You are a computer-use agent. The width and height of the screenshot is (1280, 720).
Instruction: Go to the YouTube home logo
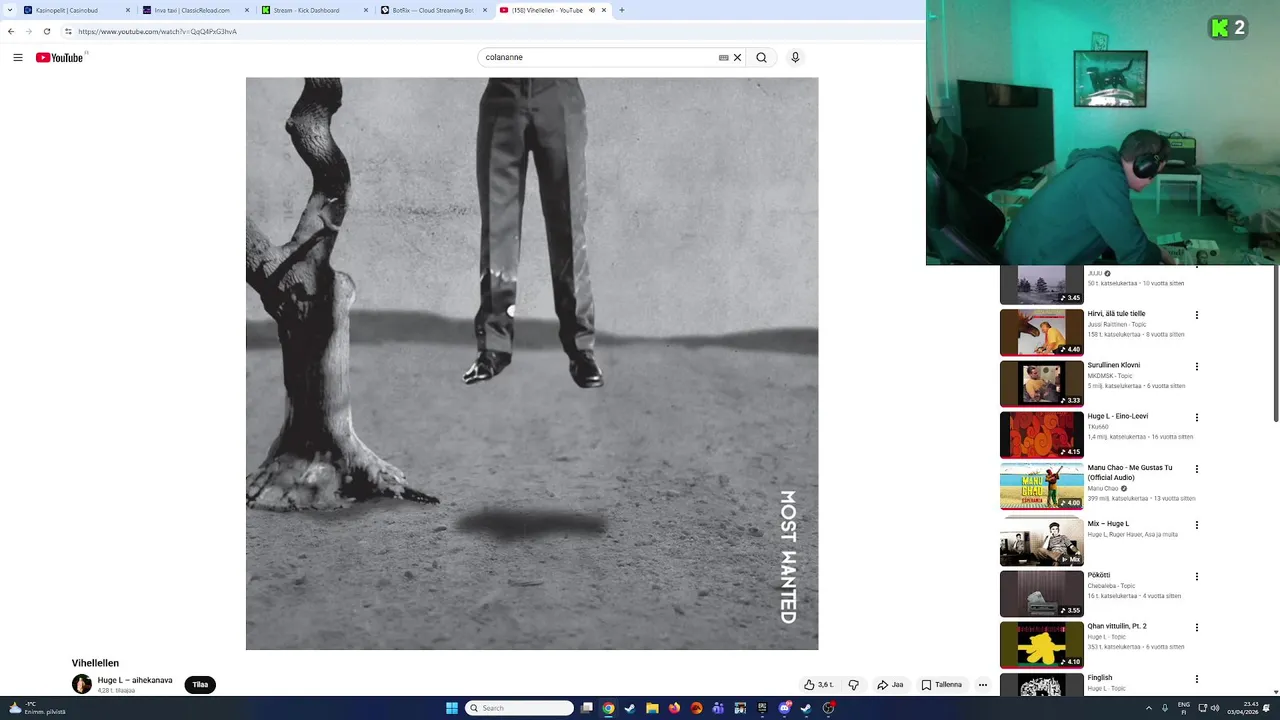coord(60,58)
